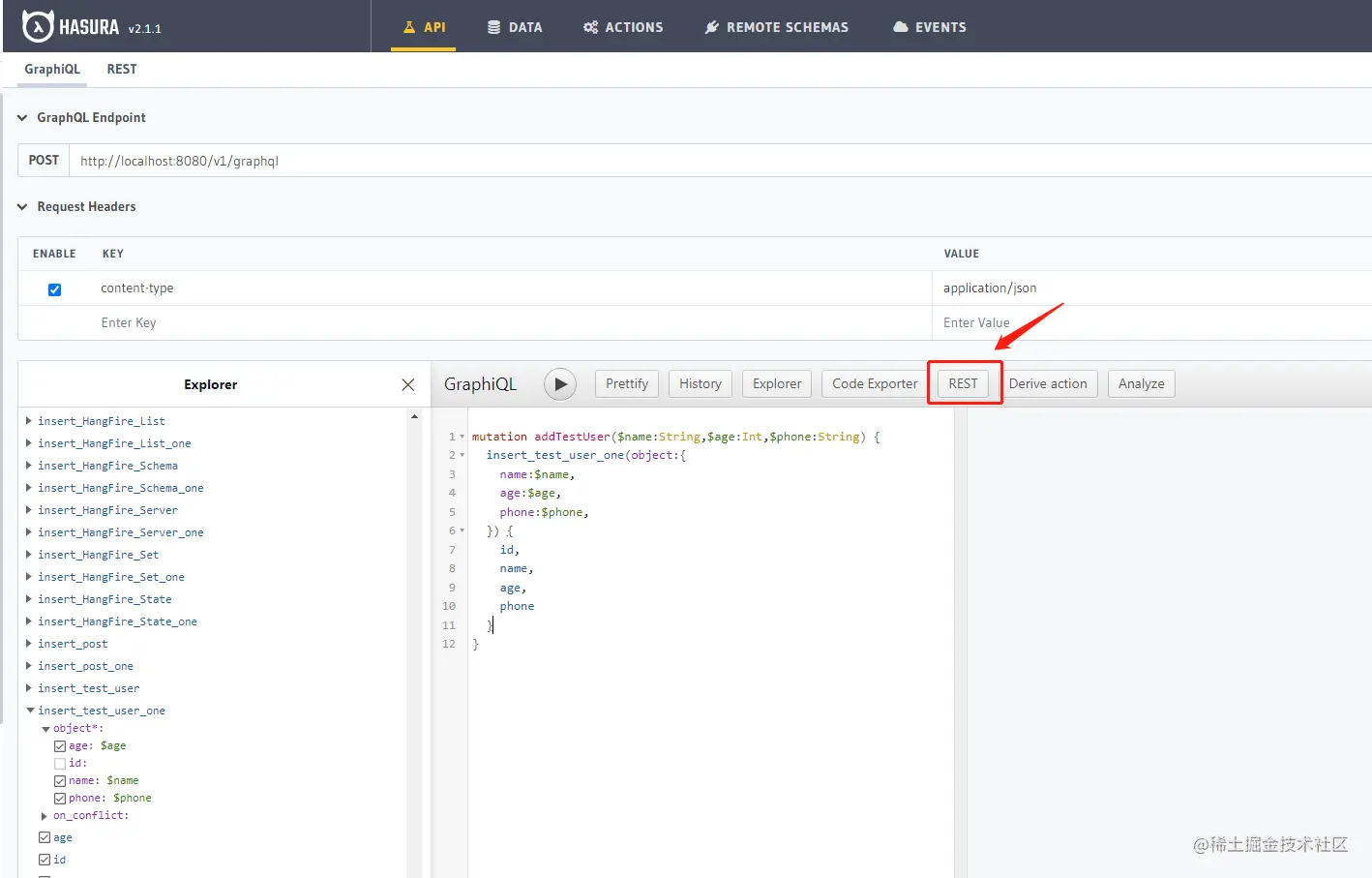Click the Derive action button
The height and width of the screenshot is (878, 1372).
[1048, 384]
